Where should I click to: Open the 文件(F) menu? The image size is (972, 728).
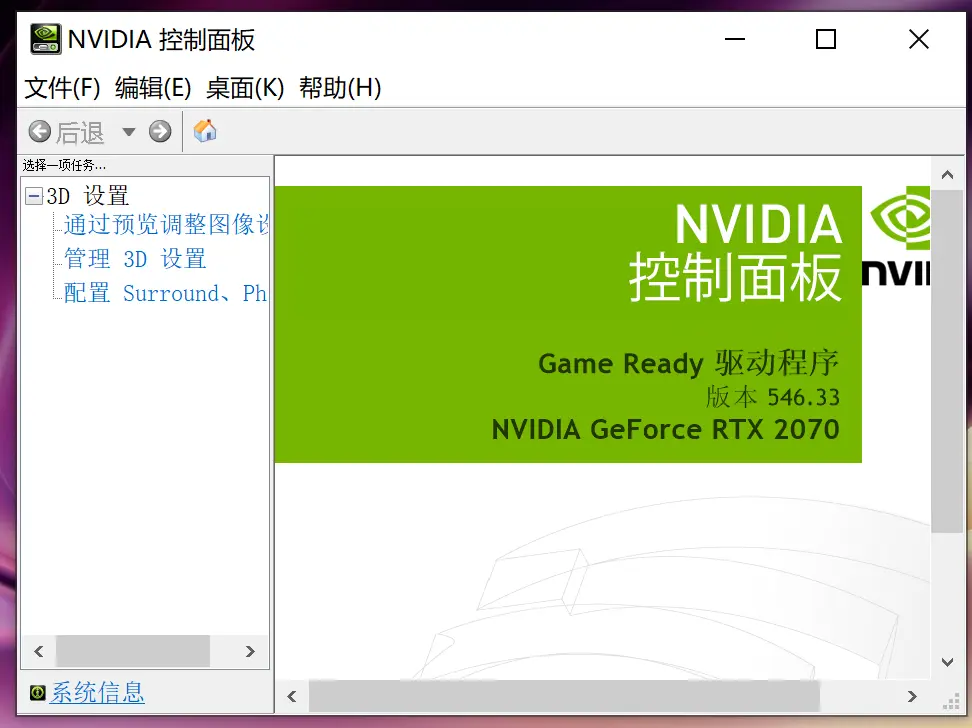tap(62, 88)
